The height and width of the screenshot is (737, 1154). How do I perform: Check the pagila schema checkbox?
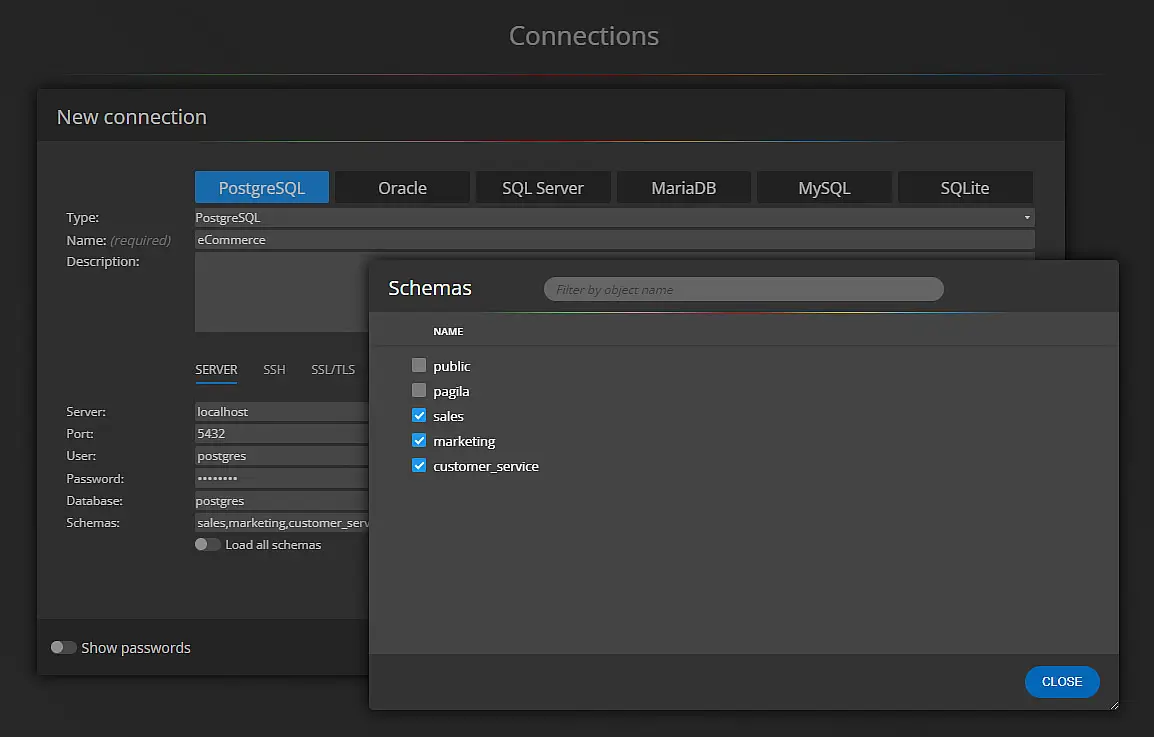(x=419, y=390)
